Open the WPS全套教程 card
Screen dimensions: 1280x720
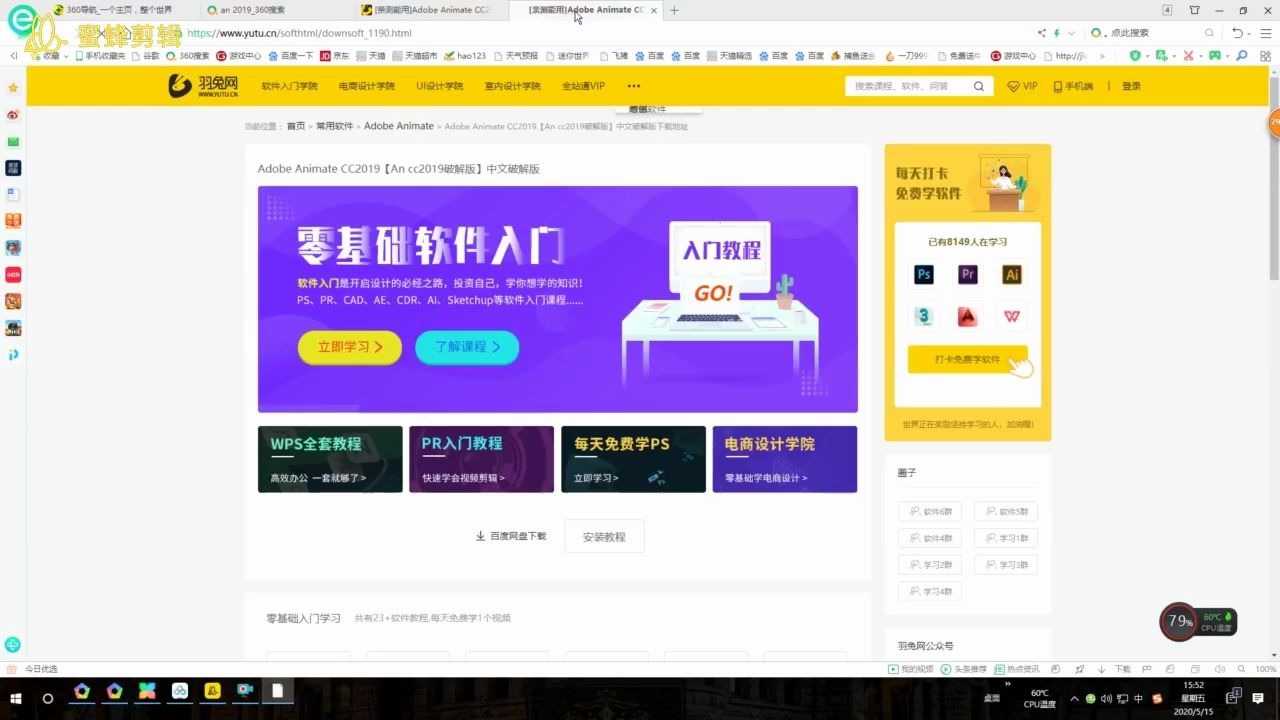click(x=331, y=459)
